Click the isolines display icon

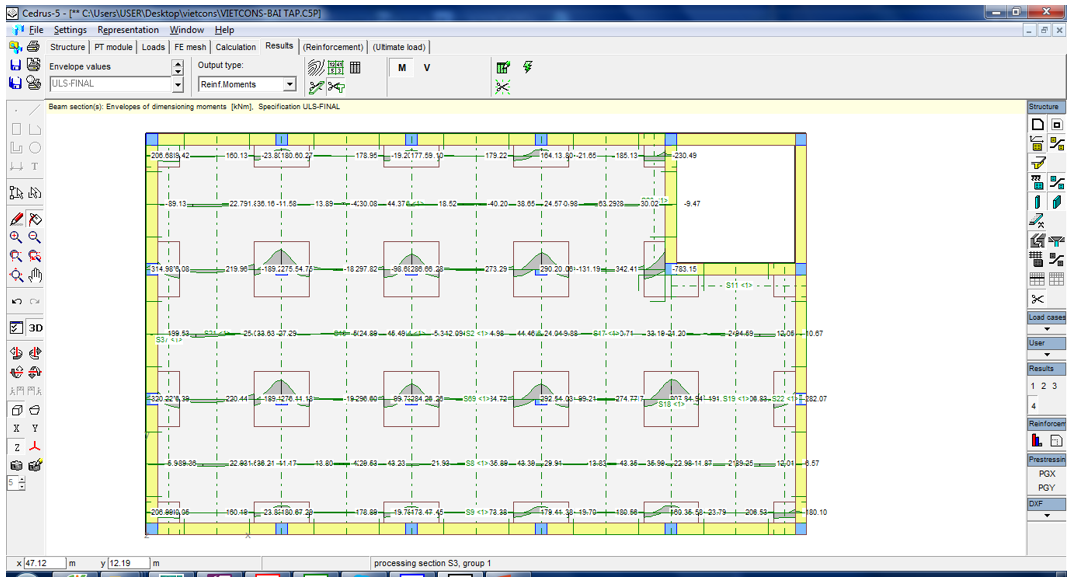[316, 67]
